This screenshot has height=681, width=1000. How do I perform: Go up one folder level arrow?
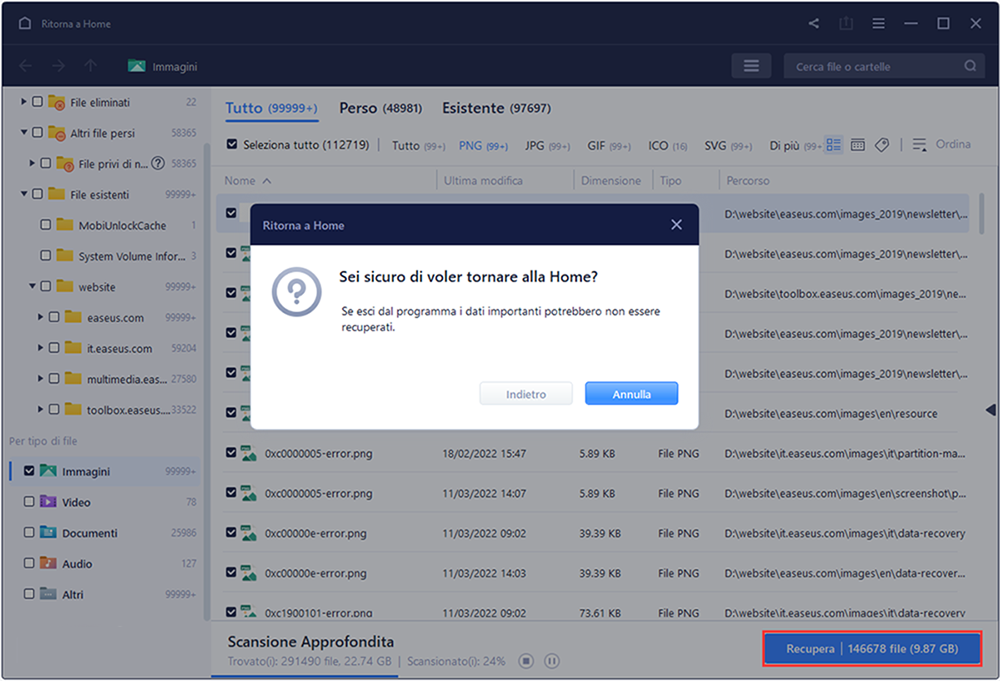pos(91,66)
